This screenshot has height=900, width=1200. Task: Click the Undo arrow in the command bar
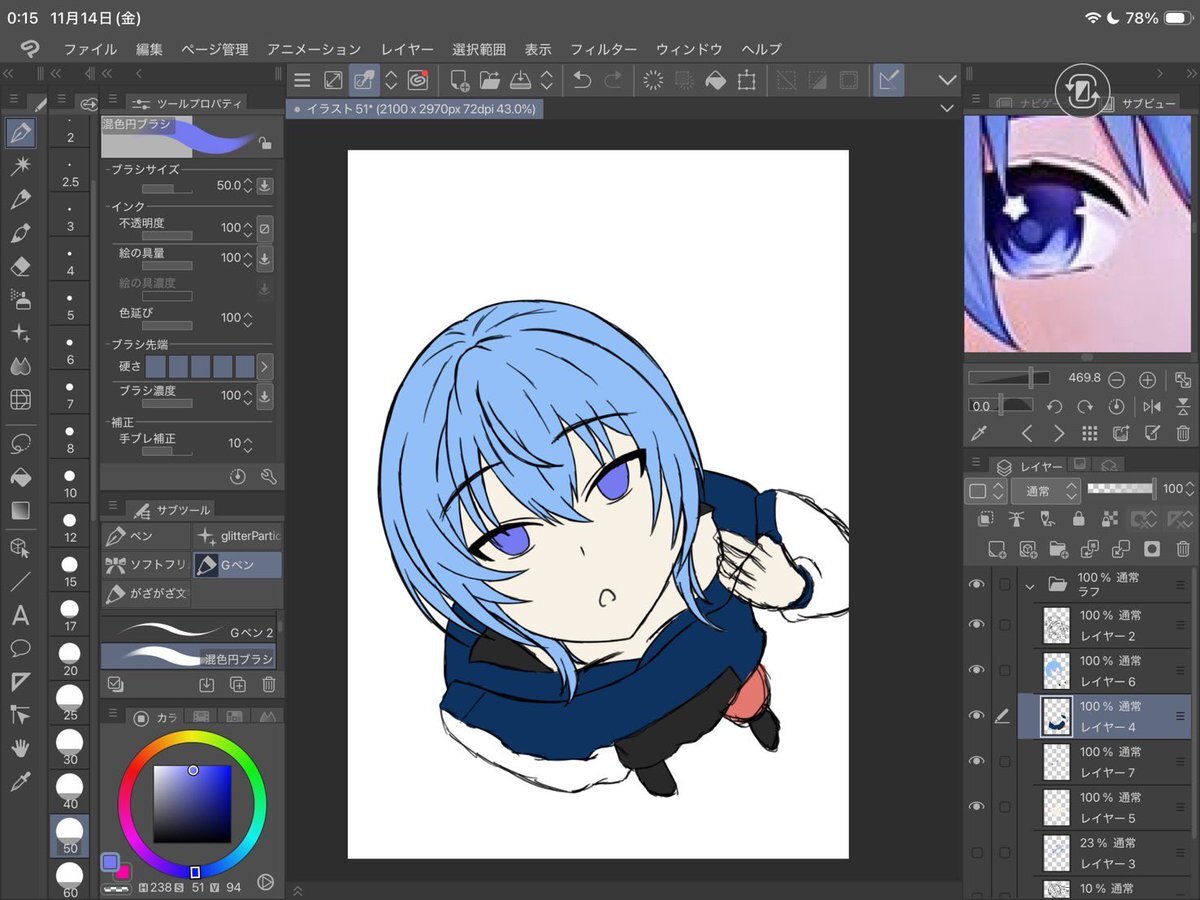point(582,80)
